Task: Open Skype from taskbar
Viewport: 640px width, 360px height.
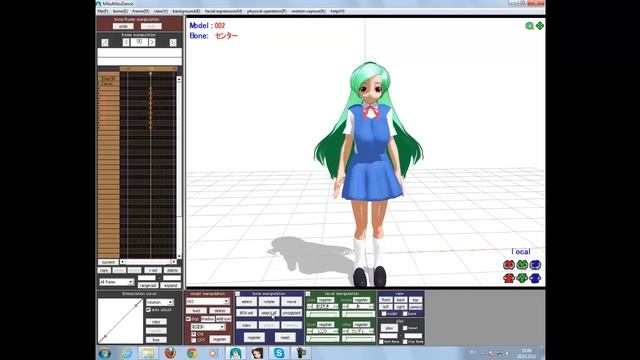Action: [279, 353]
